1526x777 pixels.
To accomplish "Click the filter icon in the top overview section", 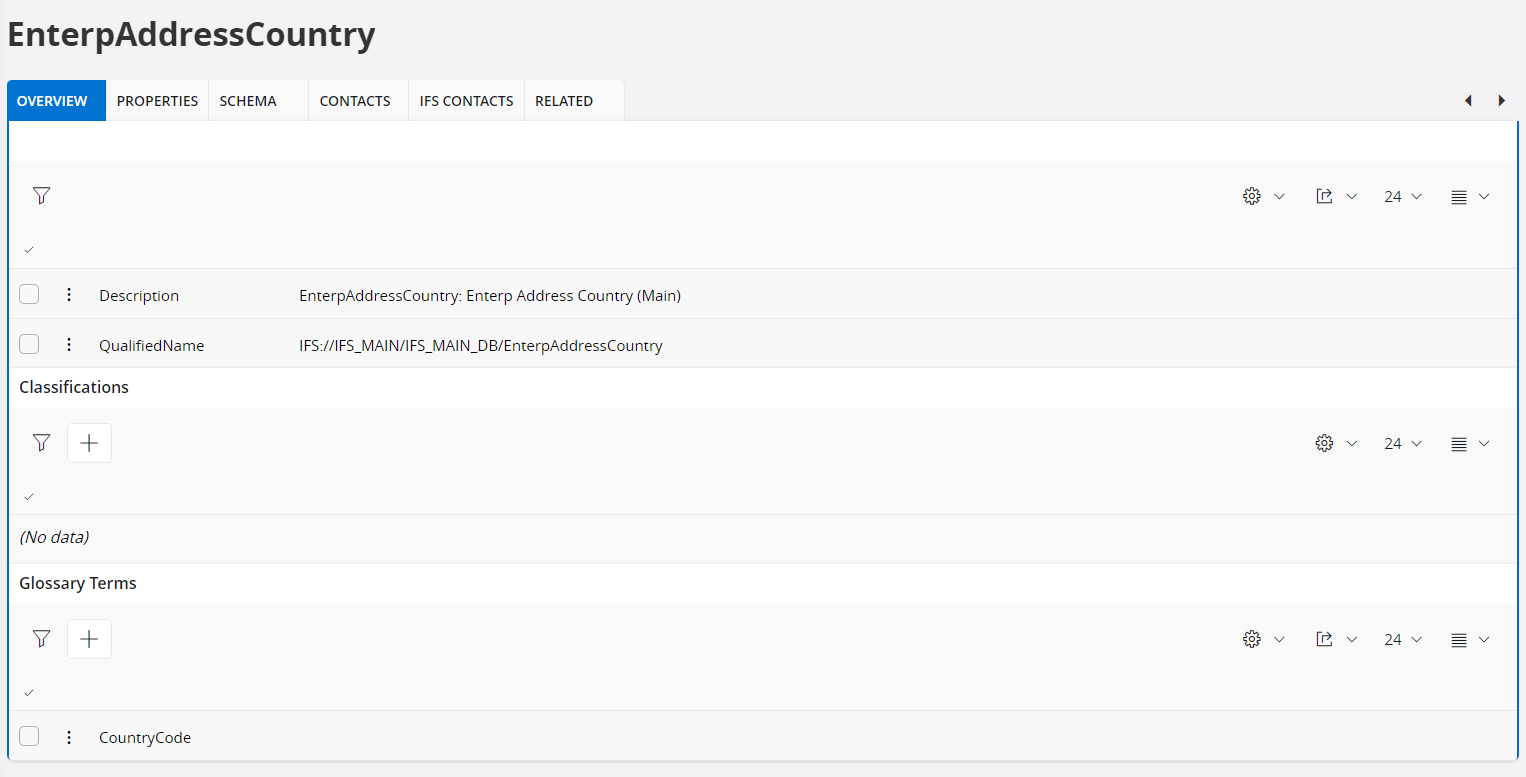I will click(x=41, y=196).
